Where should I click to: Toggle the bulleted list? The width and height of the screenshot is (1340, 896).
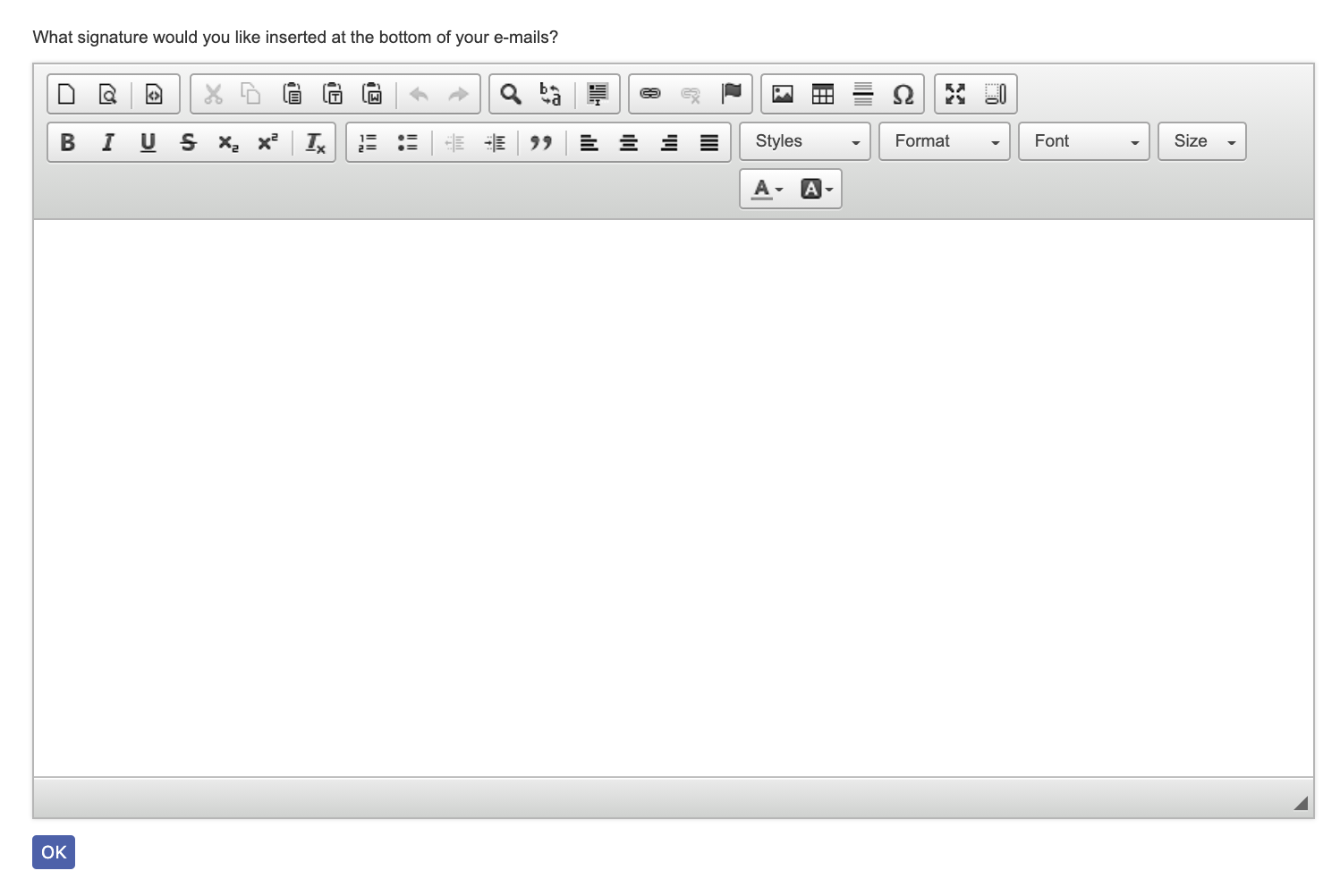click(x=407, y=142)
